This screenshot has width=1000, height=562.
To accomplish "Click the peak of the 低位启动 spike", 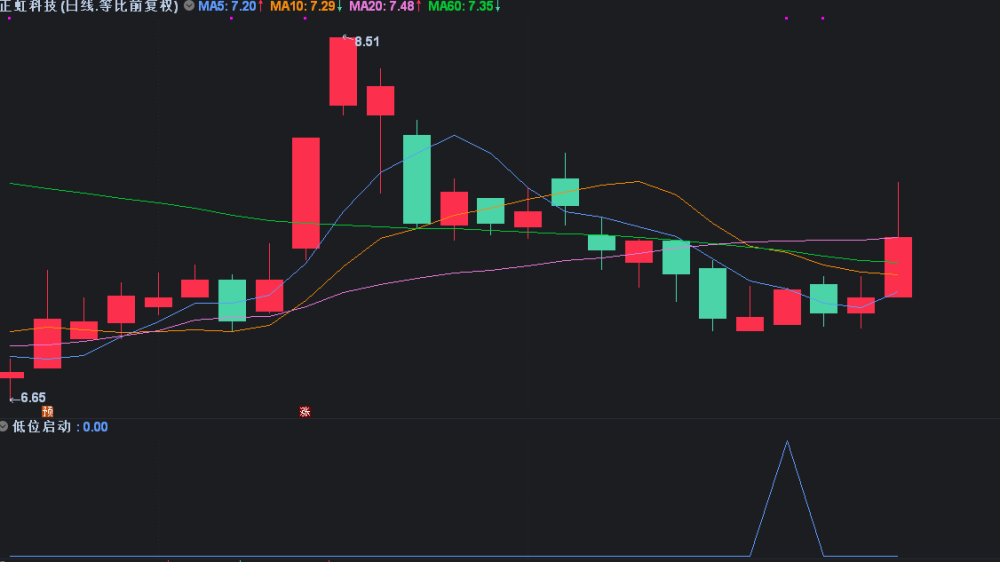I will pyautogui.click(x=787, y=441).
